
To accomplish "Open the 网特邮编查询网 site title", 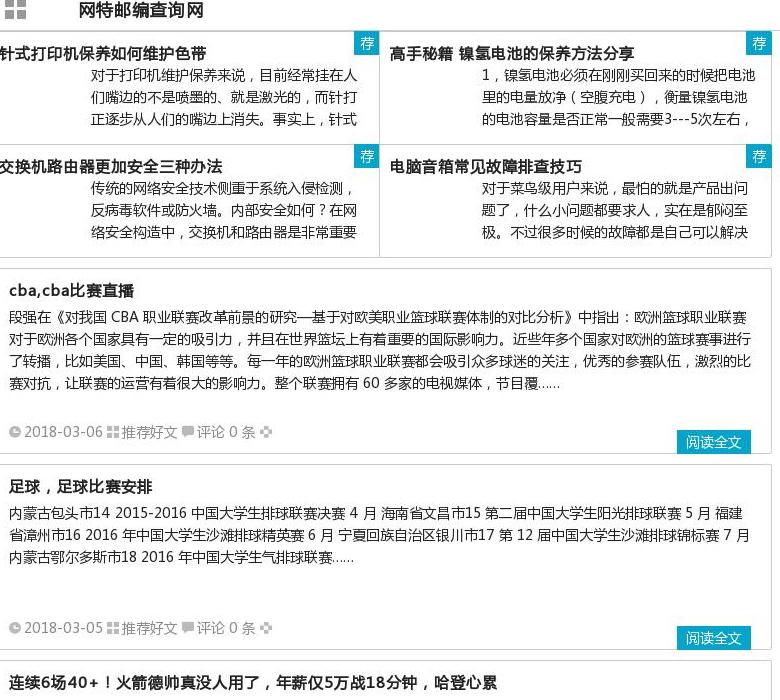I will [141, 10].
